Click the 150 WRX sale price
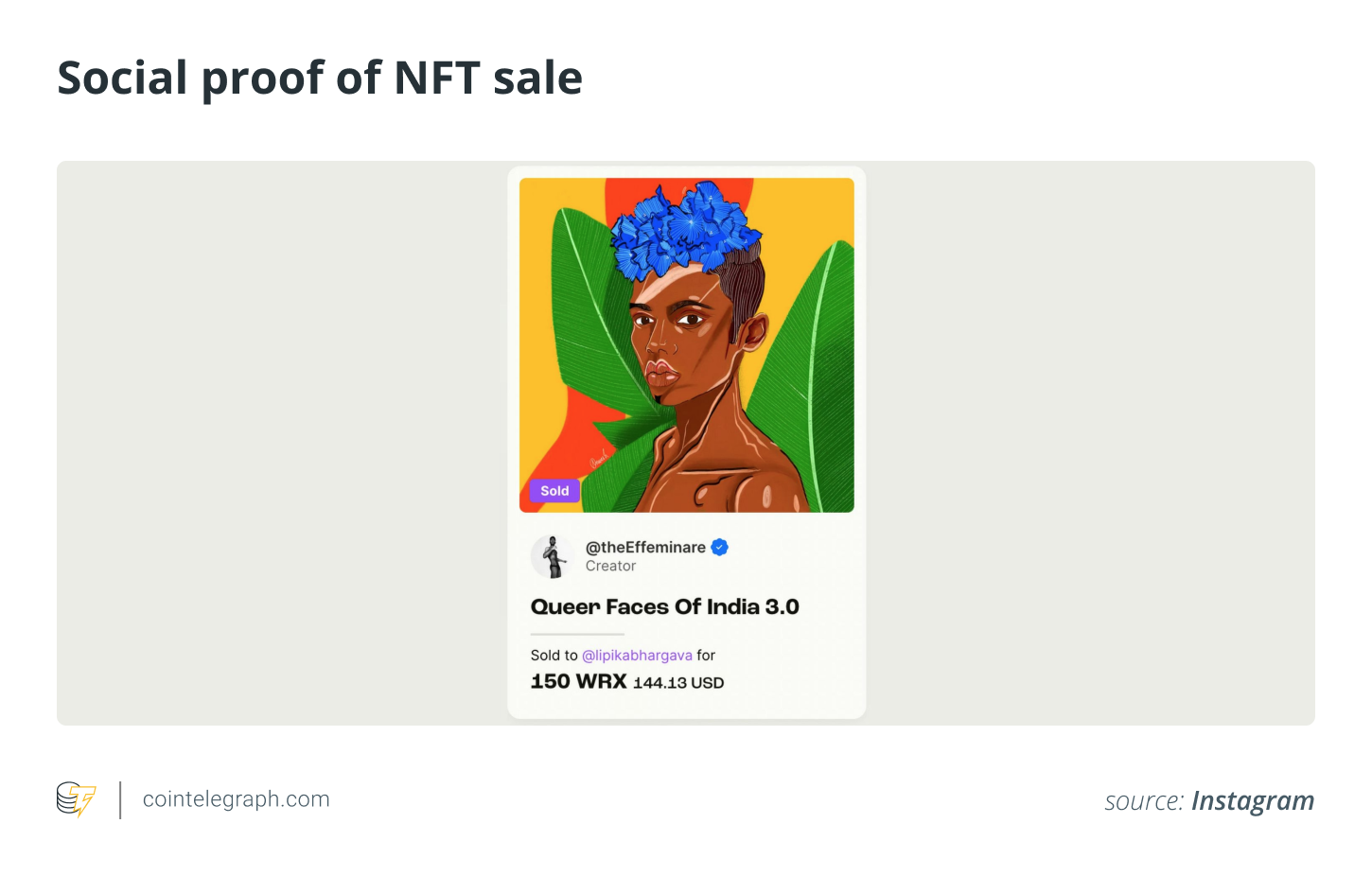1372x876 pixels. coord(578,682)
